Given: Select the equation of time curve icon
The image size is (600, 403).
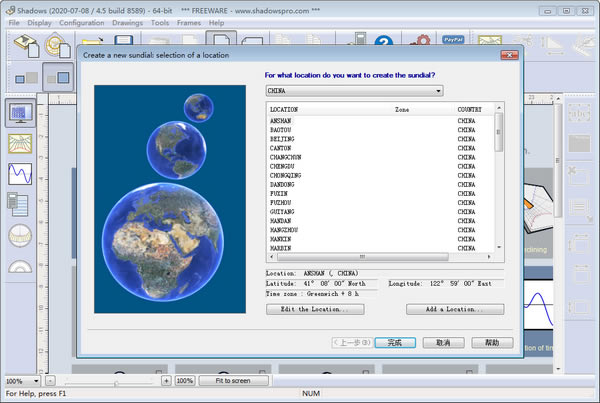Looking at the screenshot, I should click(20, 174).
